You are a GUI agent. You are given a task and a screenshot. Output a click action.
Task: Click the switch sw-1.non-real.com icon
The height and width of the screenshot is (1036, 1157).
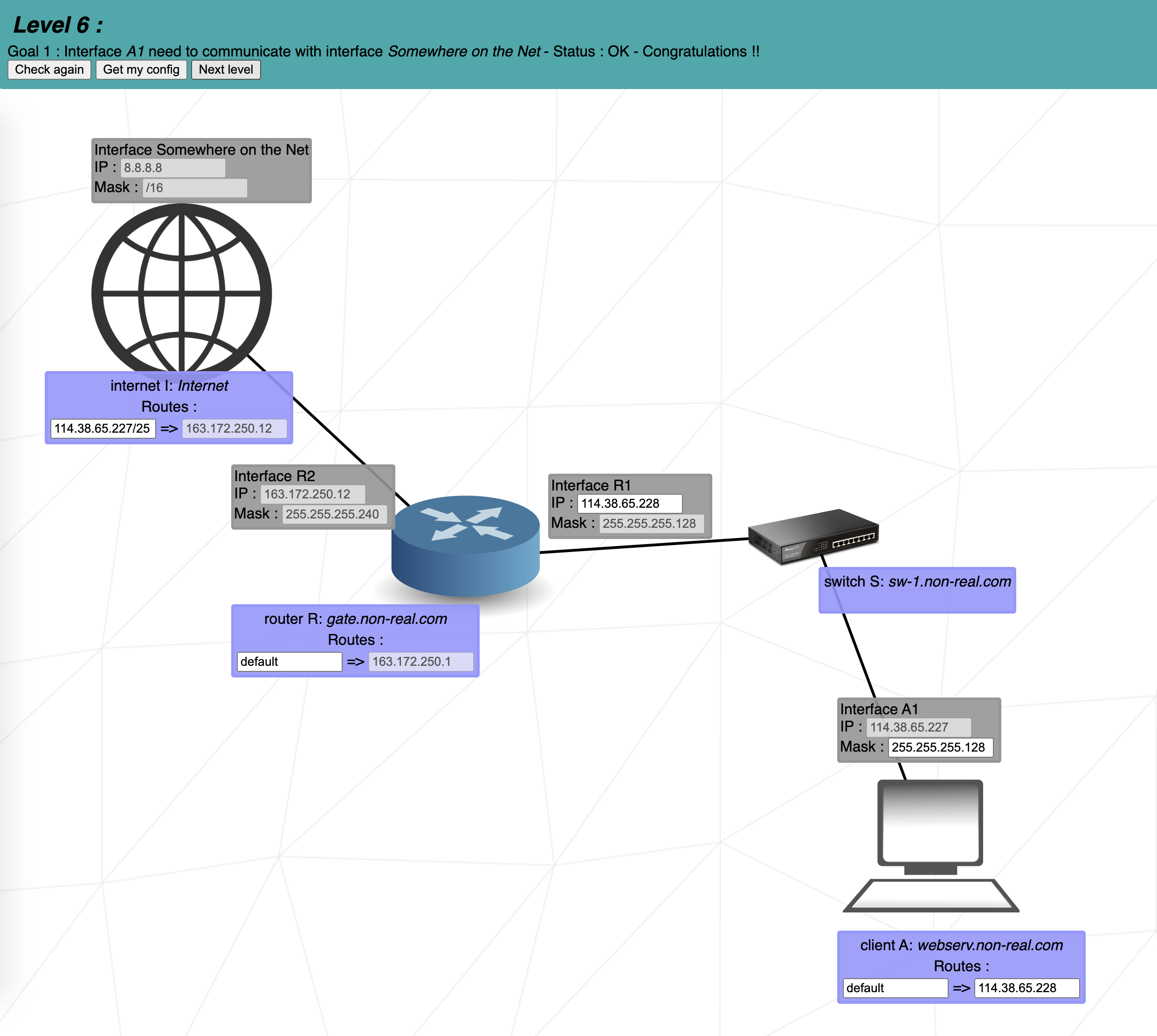coord(815,535)
